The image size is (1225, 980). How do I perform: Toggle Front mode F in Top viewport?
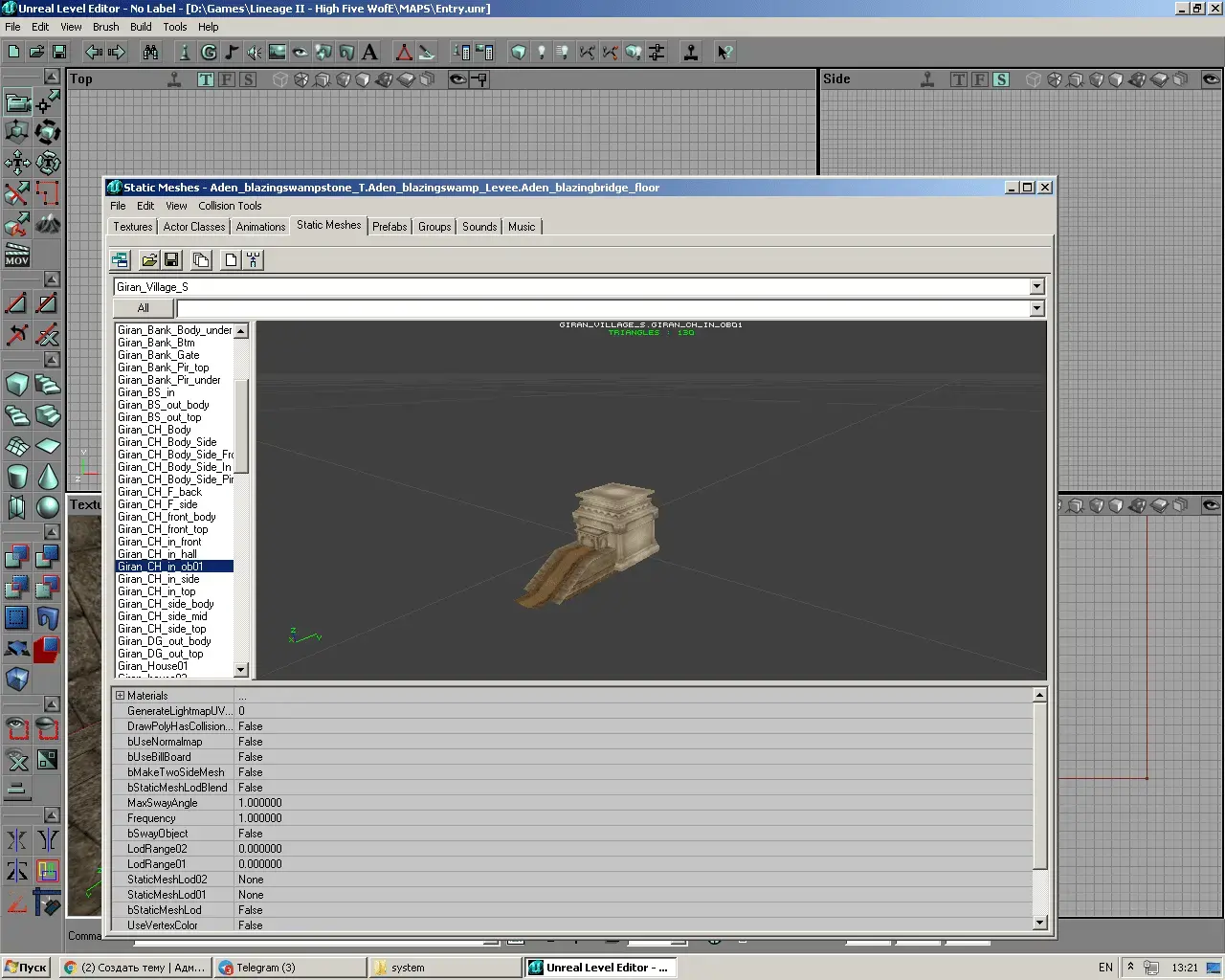click(x=227, y=79)
